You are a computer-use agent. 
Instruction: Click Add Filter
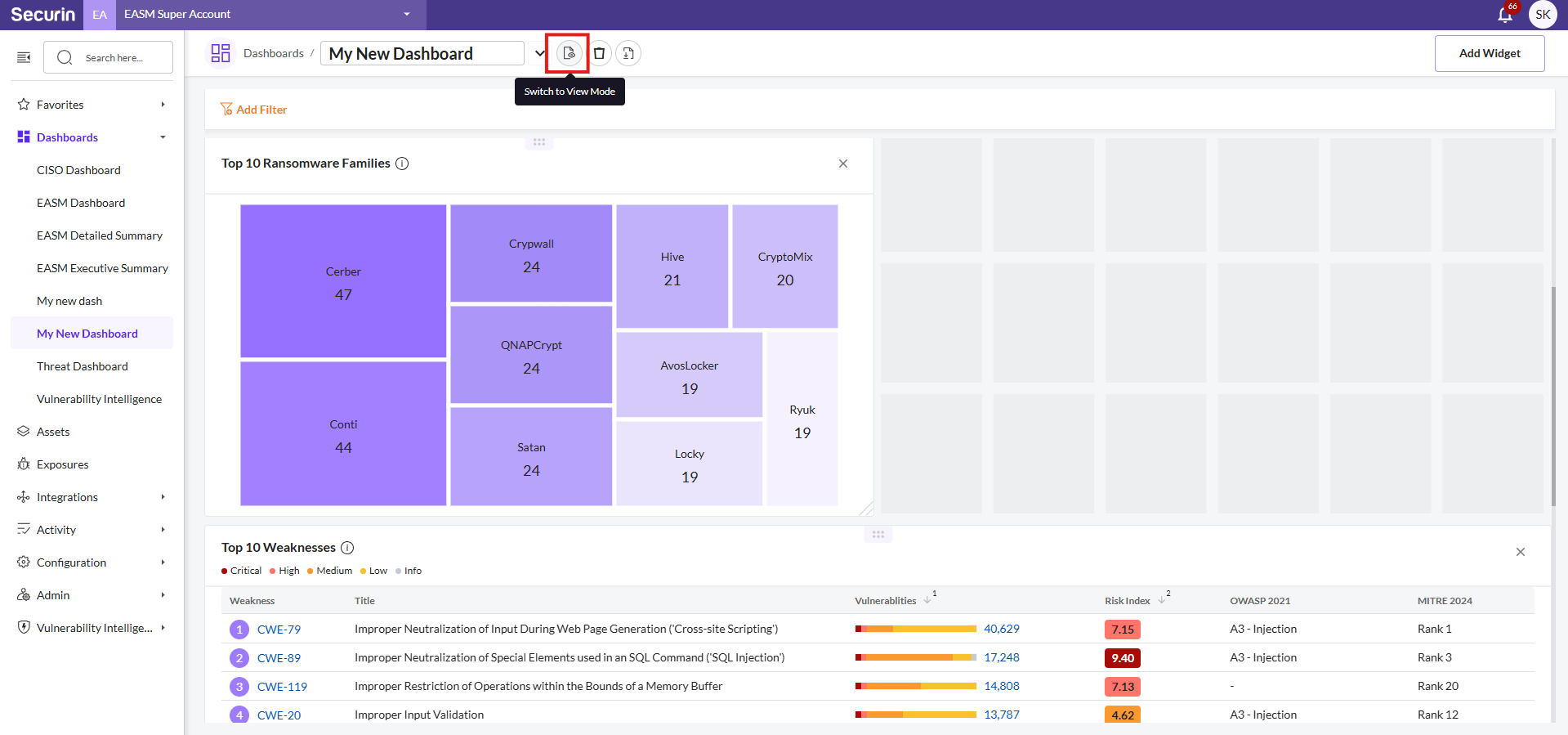click(x=253, y=110)
